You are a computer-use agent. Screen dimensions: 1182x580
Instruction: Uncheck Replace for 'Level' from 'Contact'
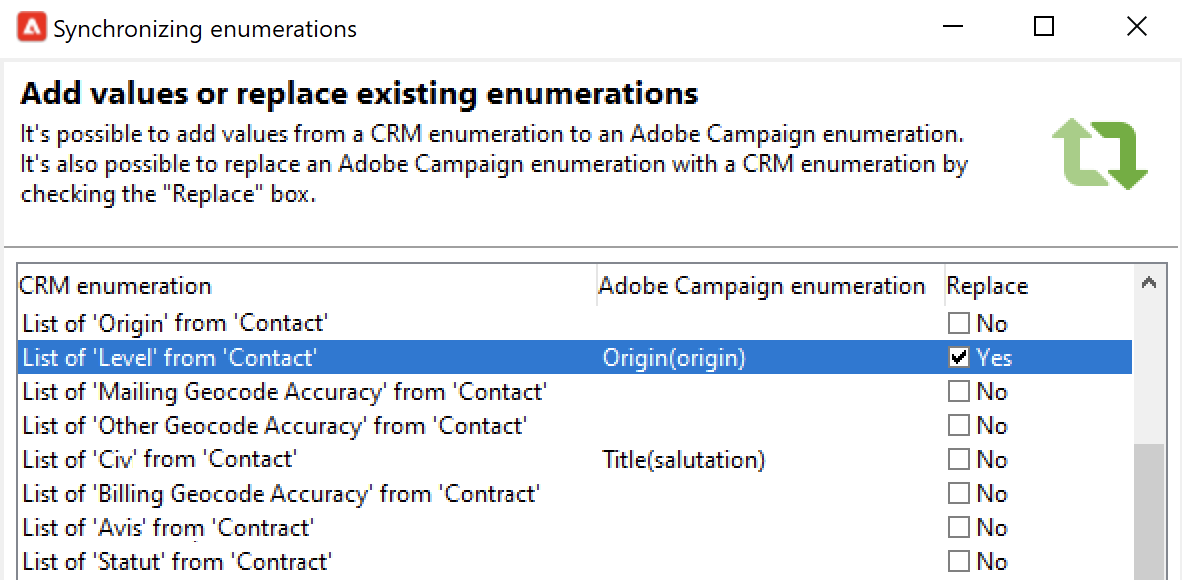(959, 358)
